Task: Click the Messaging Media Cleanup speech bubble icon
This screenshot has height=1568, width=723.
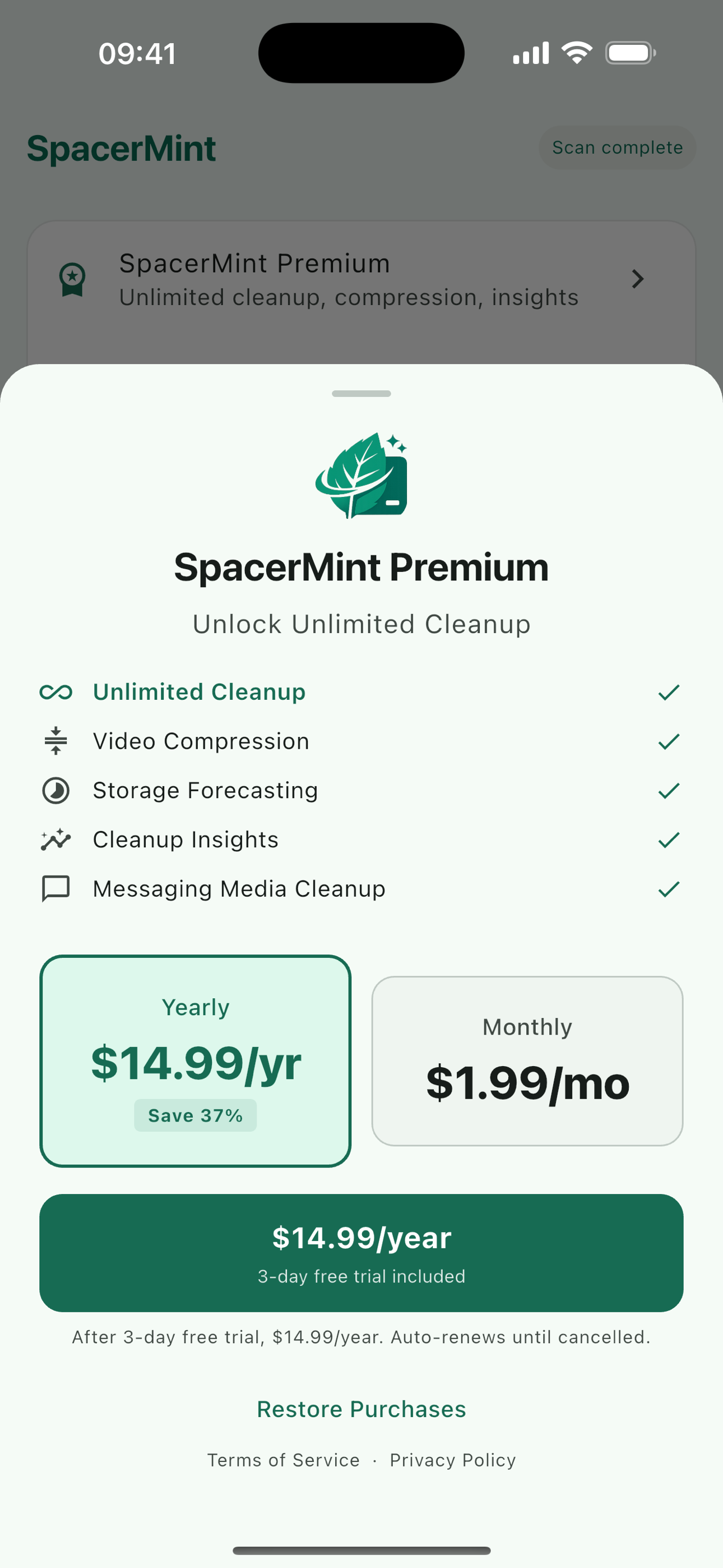Action: [55, 888]
